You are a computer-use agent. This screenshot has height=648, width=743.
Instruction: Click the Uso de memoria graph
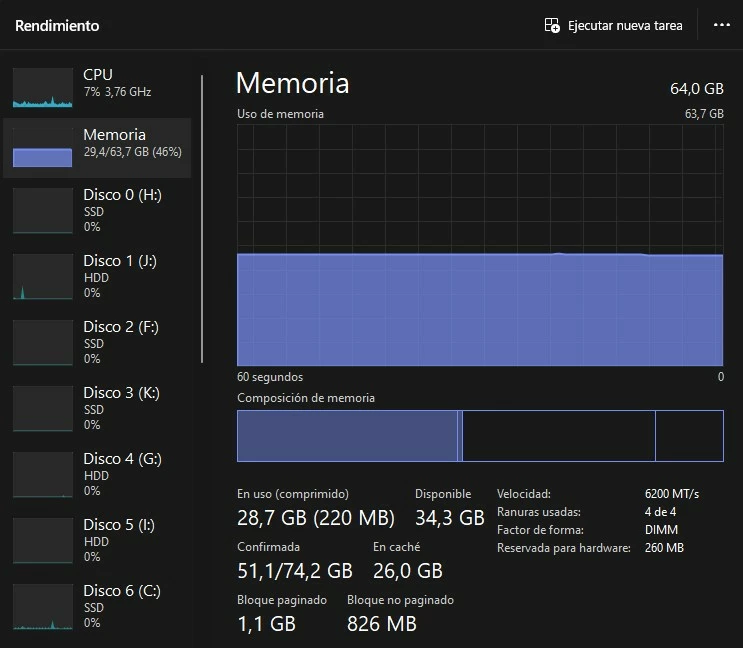click(x=480, y=245)
